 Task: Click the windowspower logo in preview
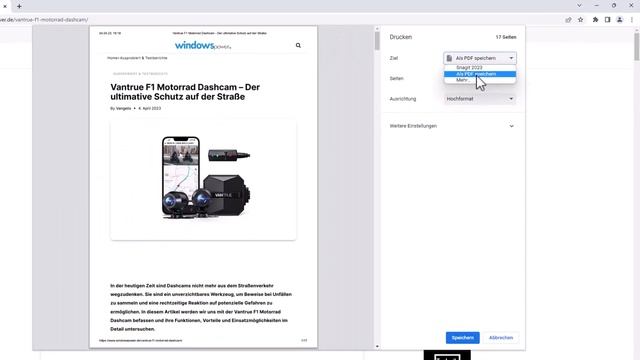(203, 45)
